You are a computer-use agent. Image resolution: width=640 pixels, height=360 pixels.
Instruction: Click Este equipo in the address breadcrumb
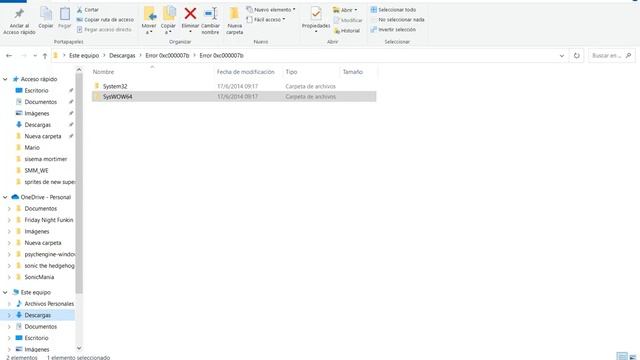point(84,56)
